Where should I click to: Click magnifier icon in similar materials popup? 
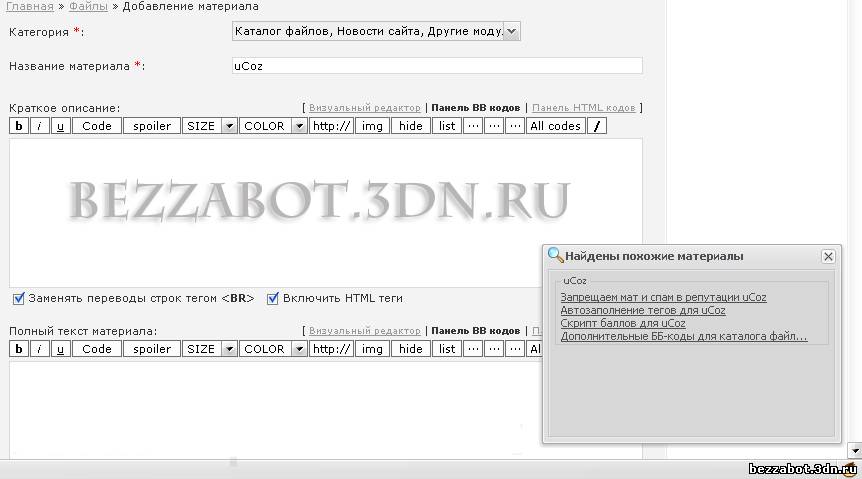point(556,256)
